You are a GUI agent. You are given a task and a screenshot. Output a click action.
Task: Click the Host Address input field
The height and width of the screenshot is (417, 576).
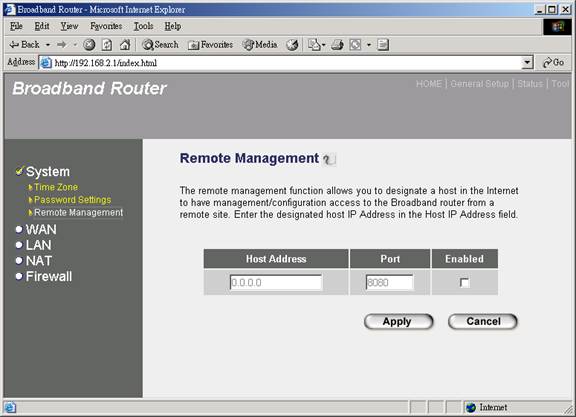tap(276, 283)
